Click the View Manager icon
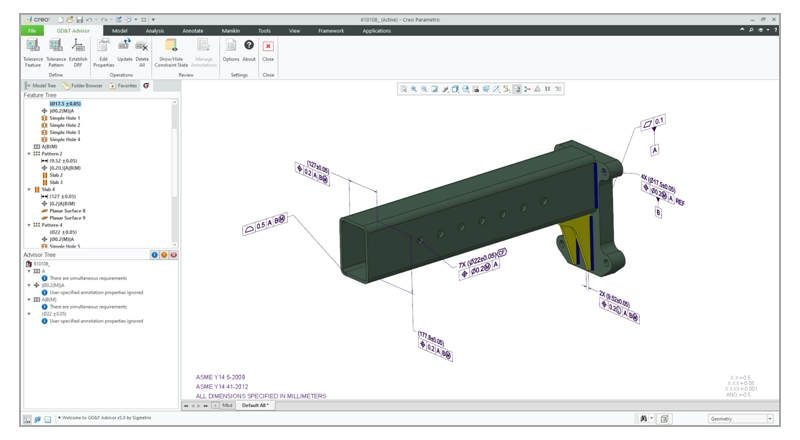800x440 pixels. coord(476,89)
